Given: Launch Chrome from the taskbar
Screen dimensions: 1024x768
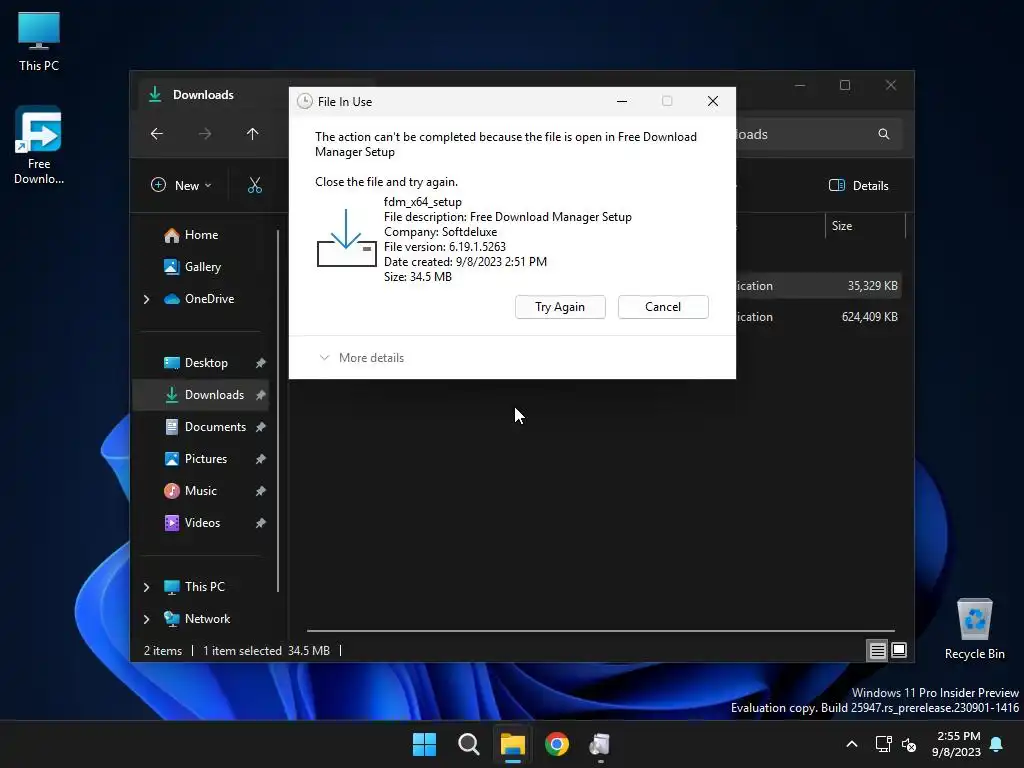Looking at the screenshot, I should pos(557,744).
